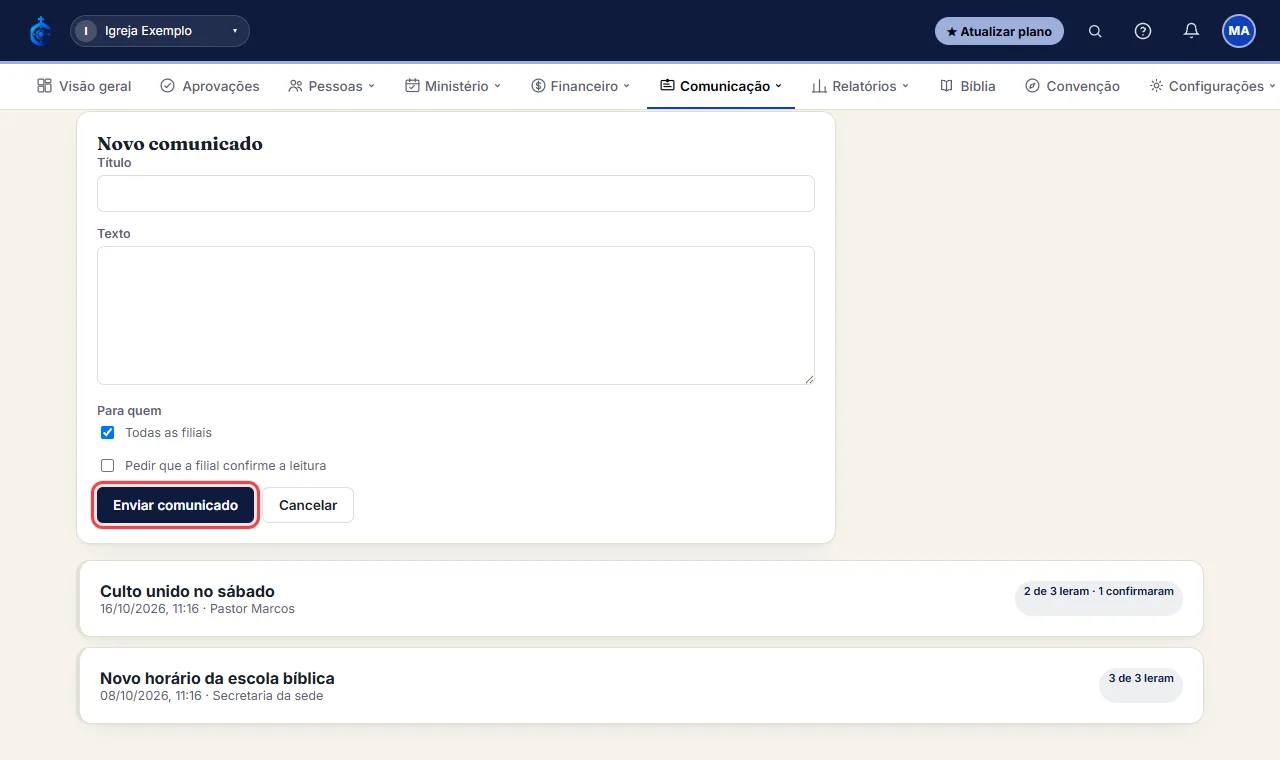Expand the Ministério menu
Viewport: 1280px width, 760px height.
[453, 86]
